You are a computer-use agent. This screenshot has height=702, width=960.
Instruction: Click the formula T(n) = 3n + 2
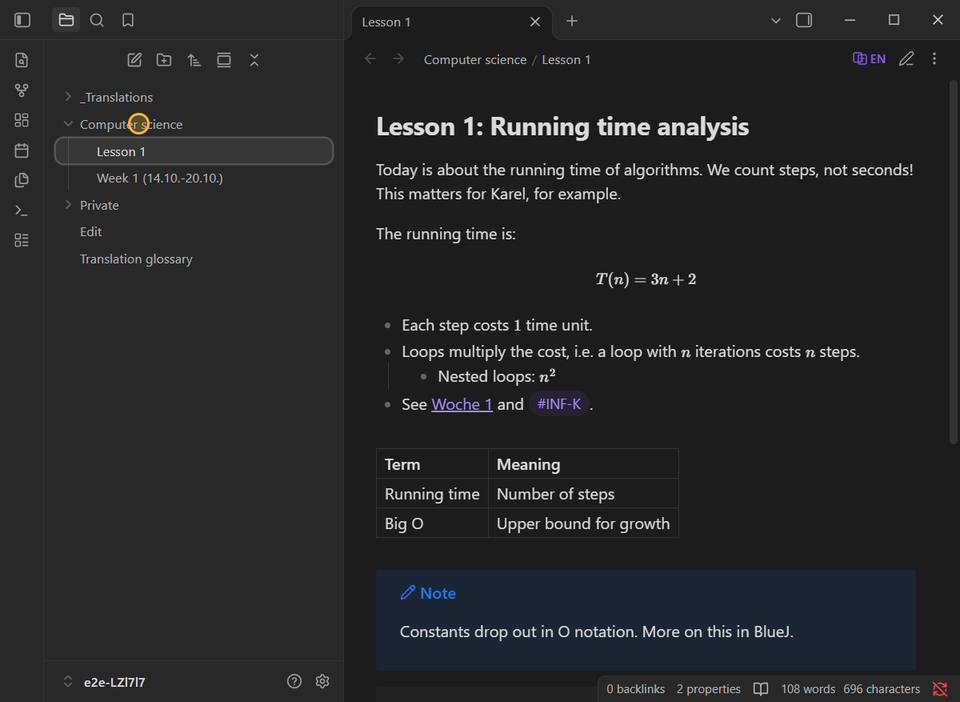pyautogui.click(x=646, y=279)
